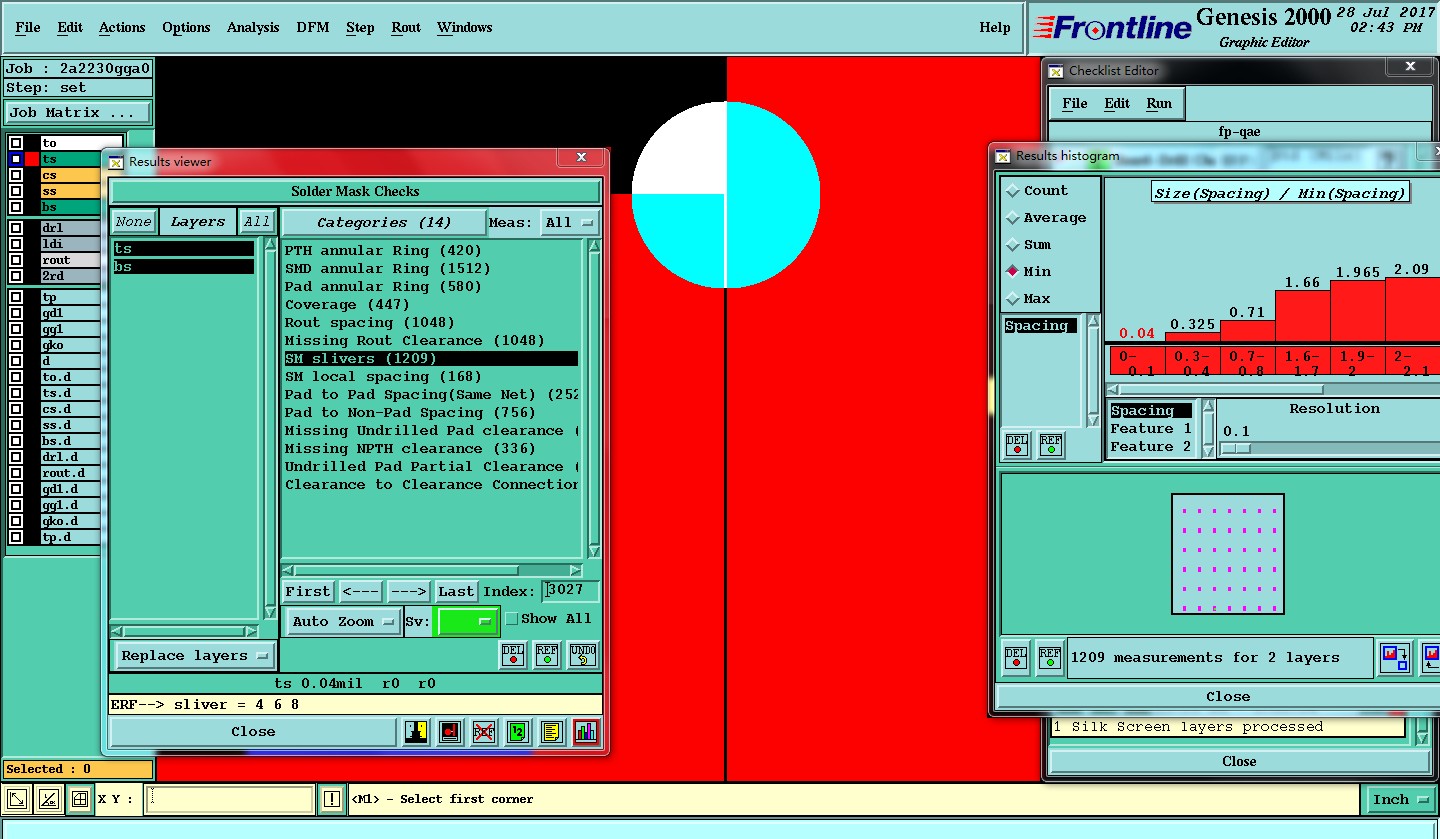Screen dimensions: 1440x839
Task: Open Edit menu in Checklist Editor
Action: 1117,103
